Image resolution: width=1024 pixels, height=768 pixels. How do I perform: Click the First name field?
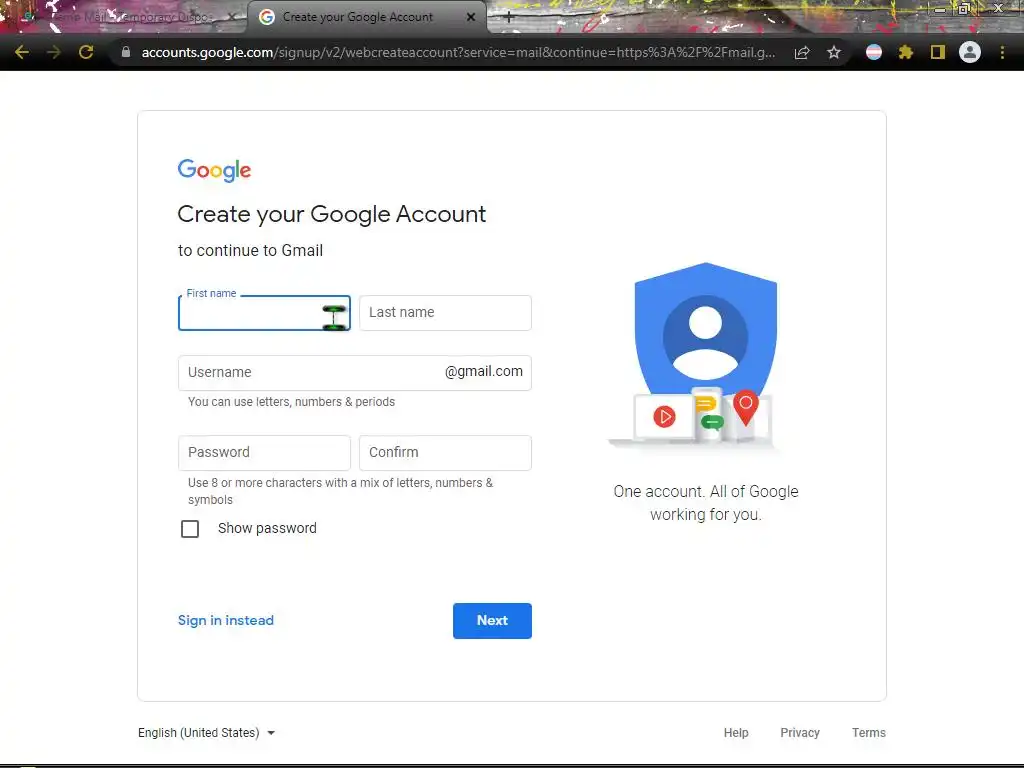tap(264, 313)
